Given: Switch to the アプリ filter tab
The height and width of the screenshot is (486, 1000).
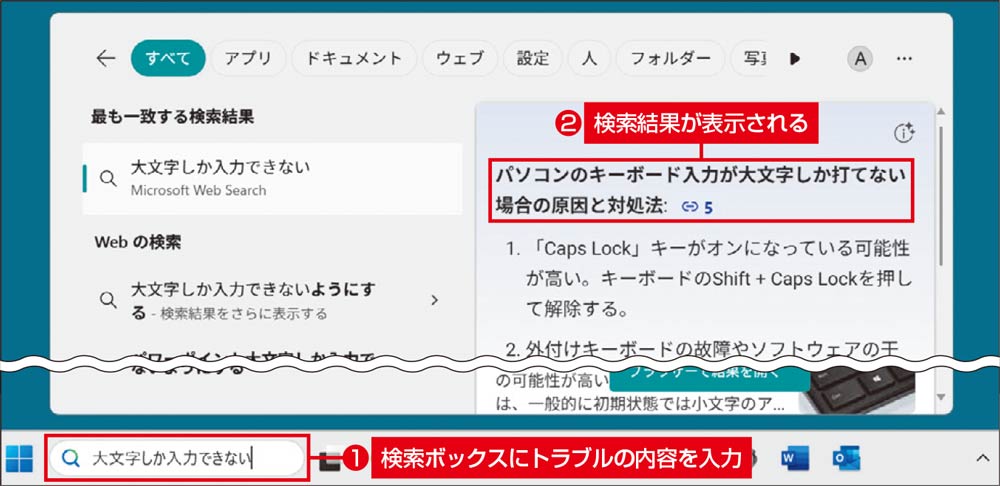Looking at the screenshot, I should (x=248, y=59).
